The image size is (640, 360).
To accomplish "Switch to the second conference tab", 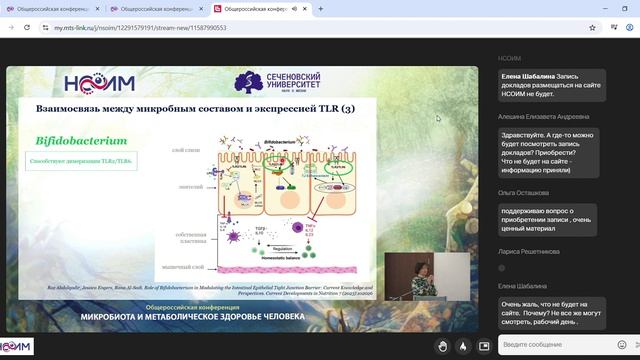I will 157,9.
